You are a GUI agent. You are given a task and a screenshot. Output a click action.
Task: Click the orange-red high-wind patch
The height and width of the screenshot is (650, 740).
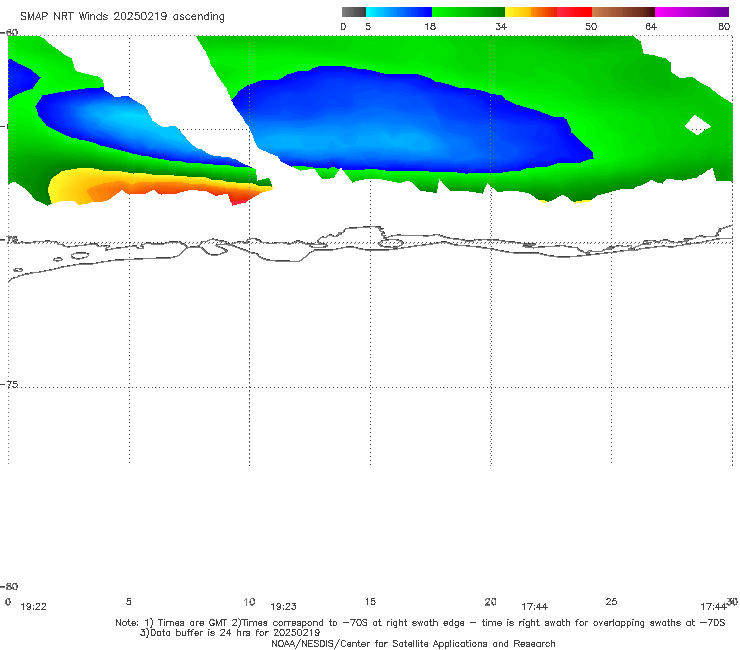(x=179, y=189)
